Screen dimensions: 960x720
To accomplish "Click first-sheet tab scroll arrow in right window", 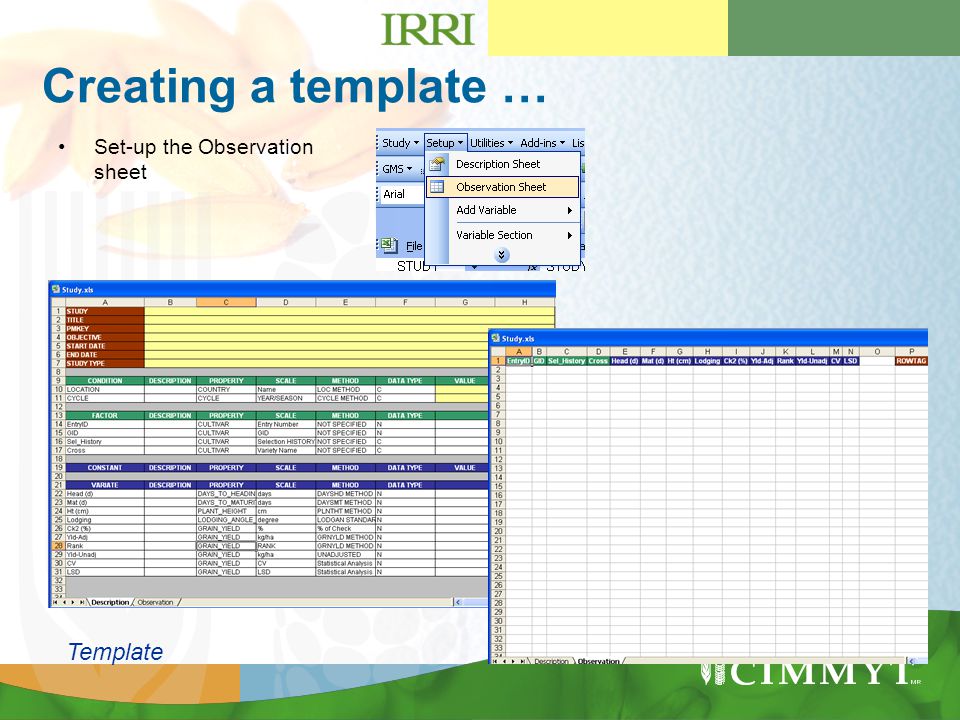I will tap(495, 661).
